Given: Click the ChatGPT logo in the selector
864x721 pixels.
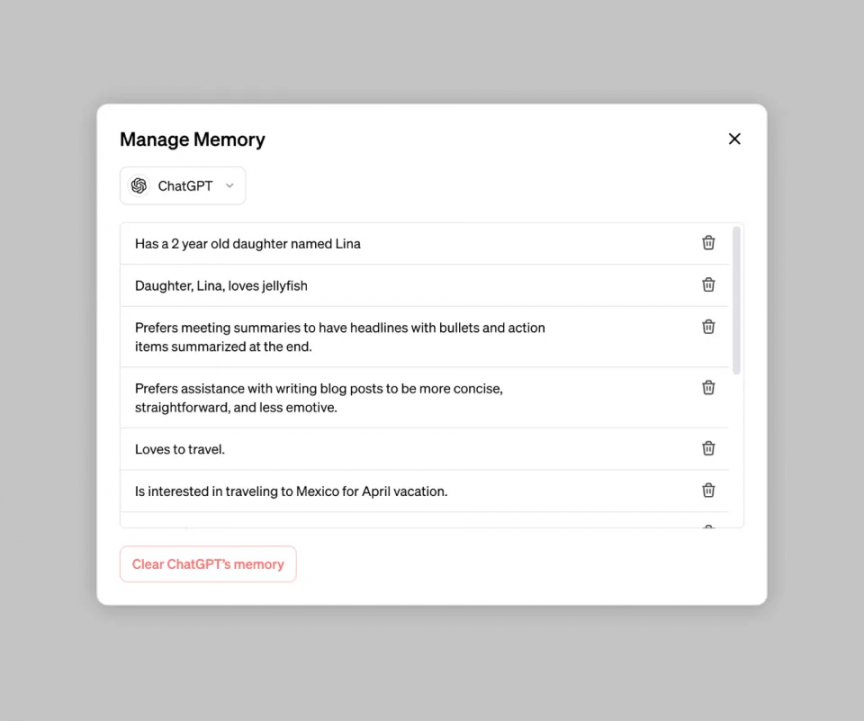Looking at the screenshot, I should point(139,186).
